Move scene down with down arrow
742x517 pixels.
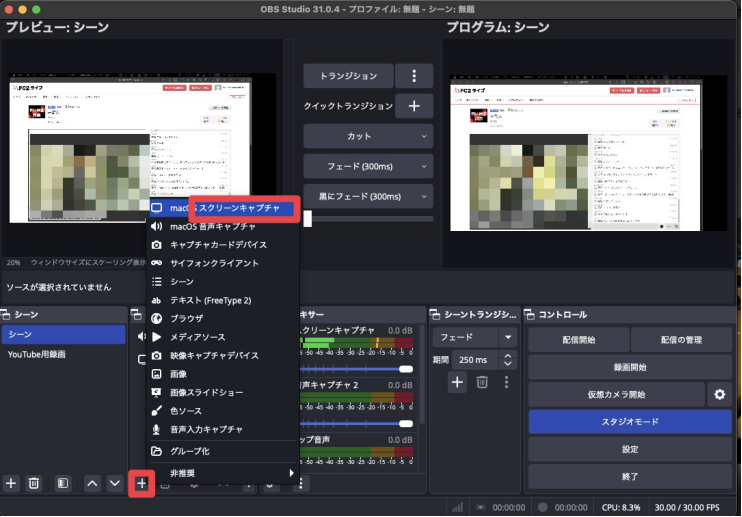click(x=115, y=483)
